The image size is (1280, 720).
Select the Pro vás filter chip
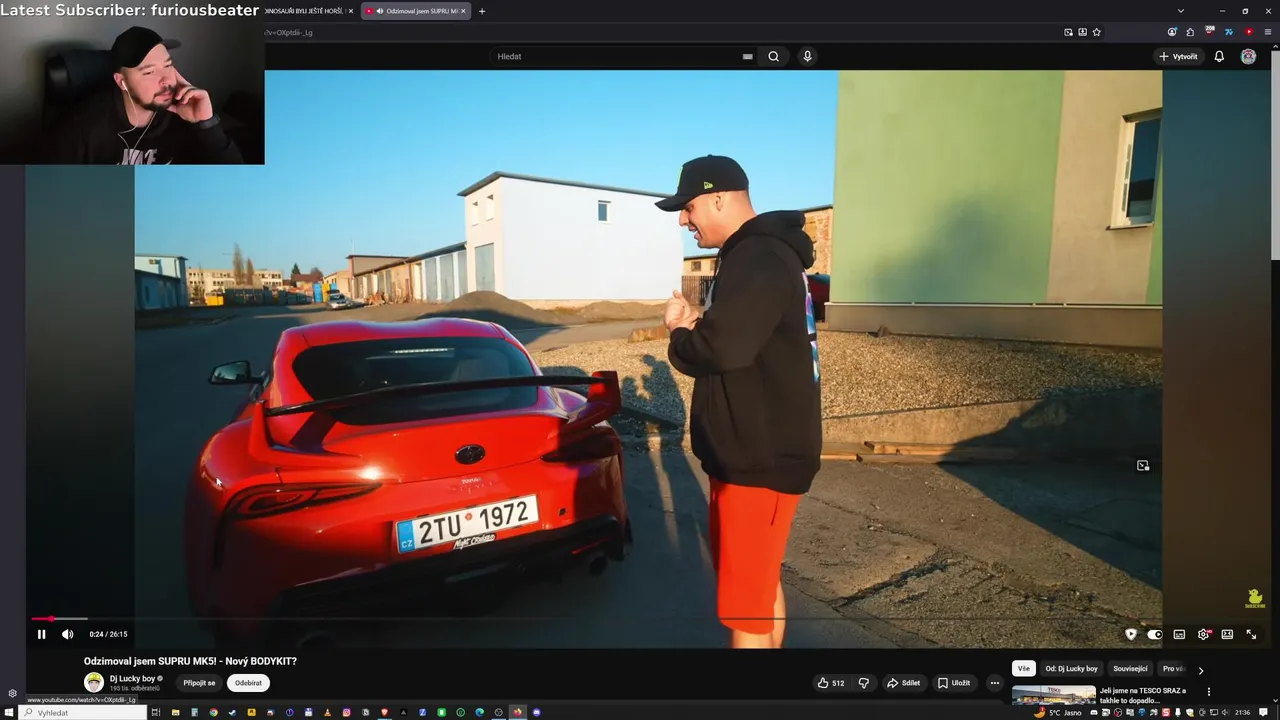pyautogui.click(x=1173, y=669)
